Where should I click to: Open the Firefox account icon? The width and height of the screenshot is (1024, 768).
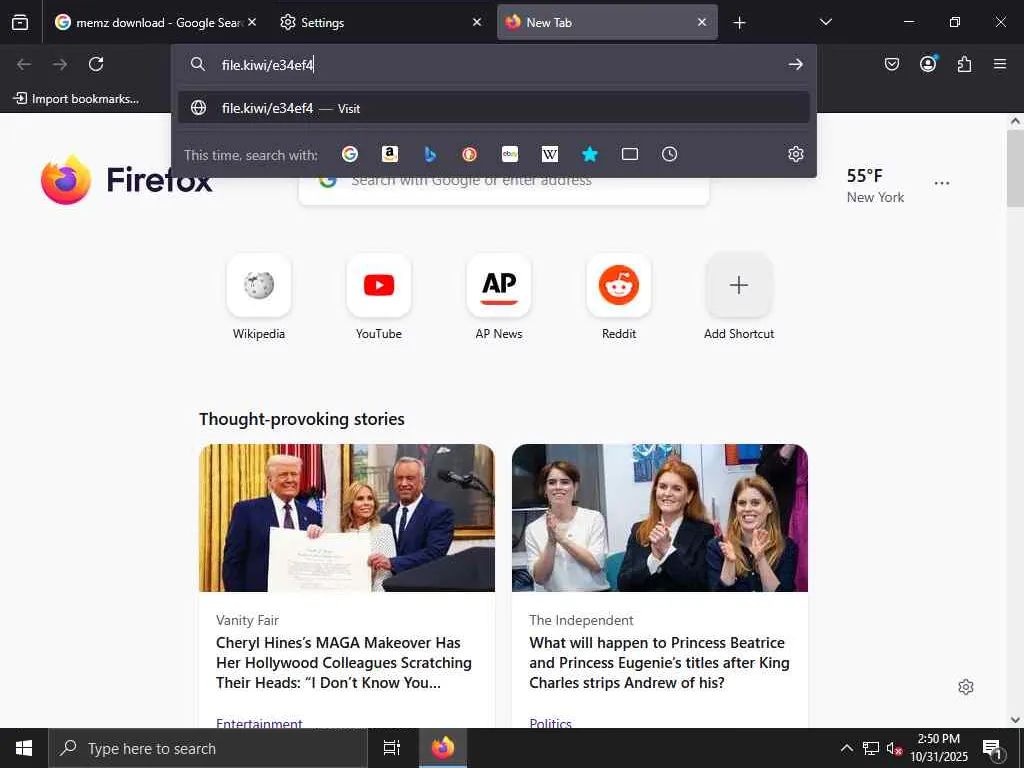(x=928, y=63)
